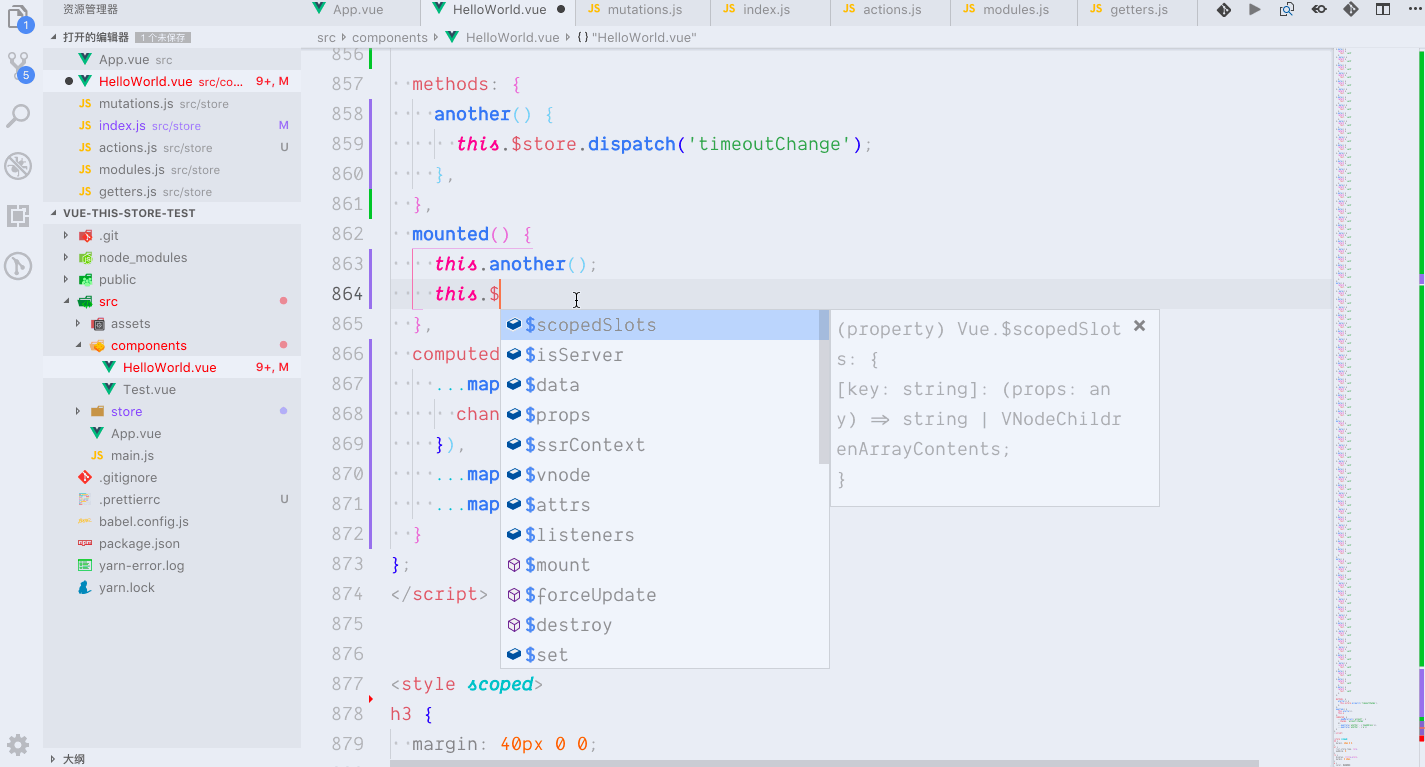Collapse the components folder
Viewport: 1425px width, 767px height.
[x=78, y=345]
